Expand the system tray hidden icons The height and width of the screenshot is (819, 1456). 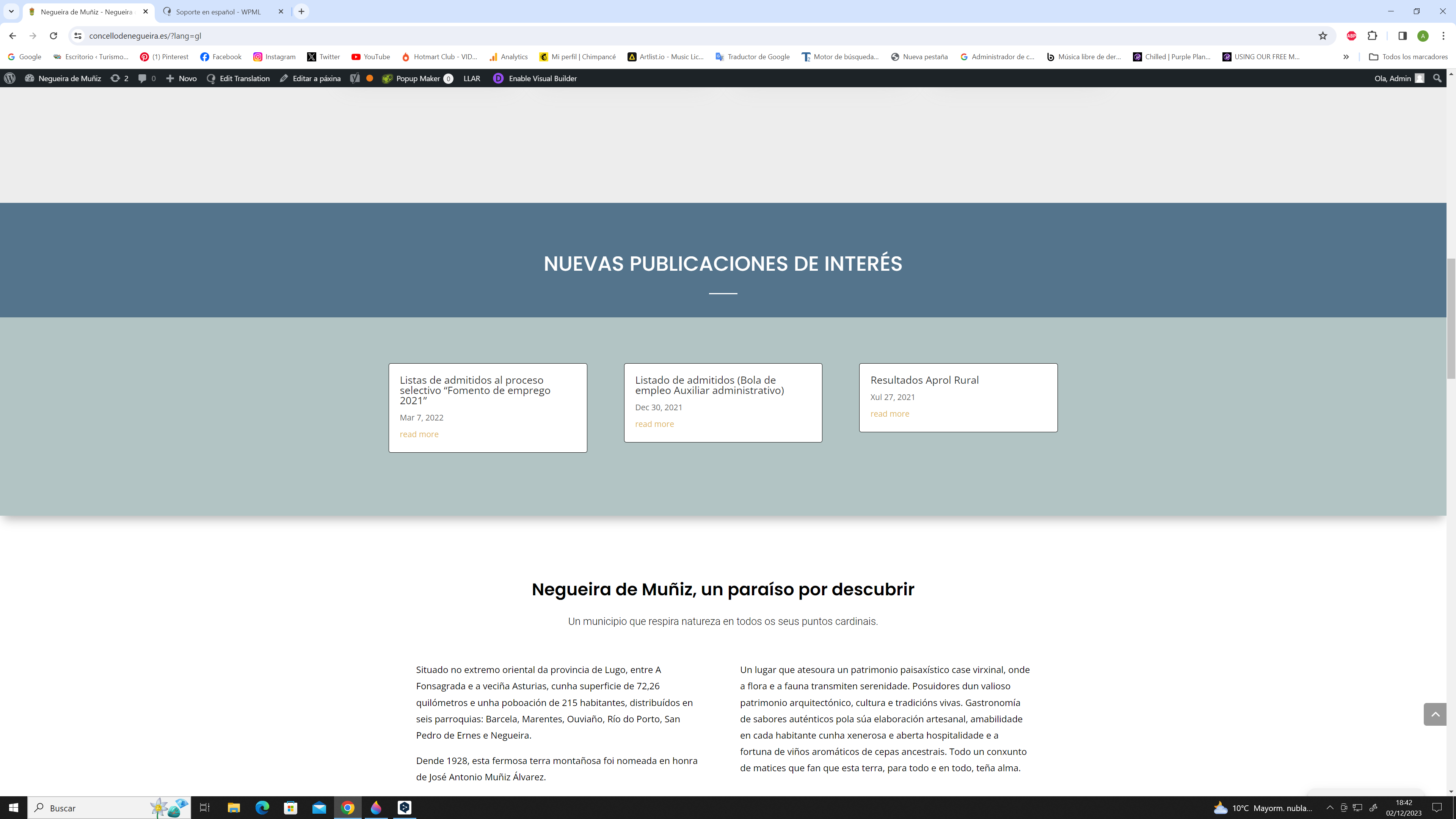coord(1330,808)
